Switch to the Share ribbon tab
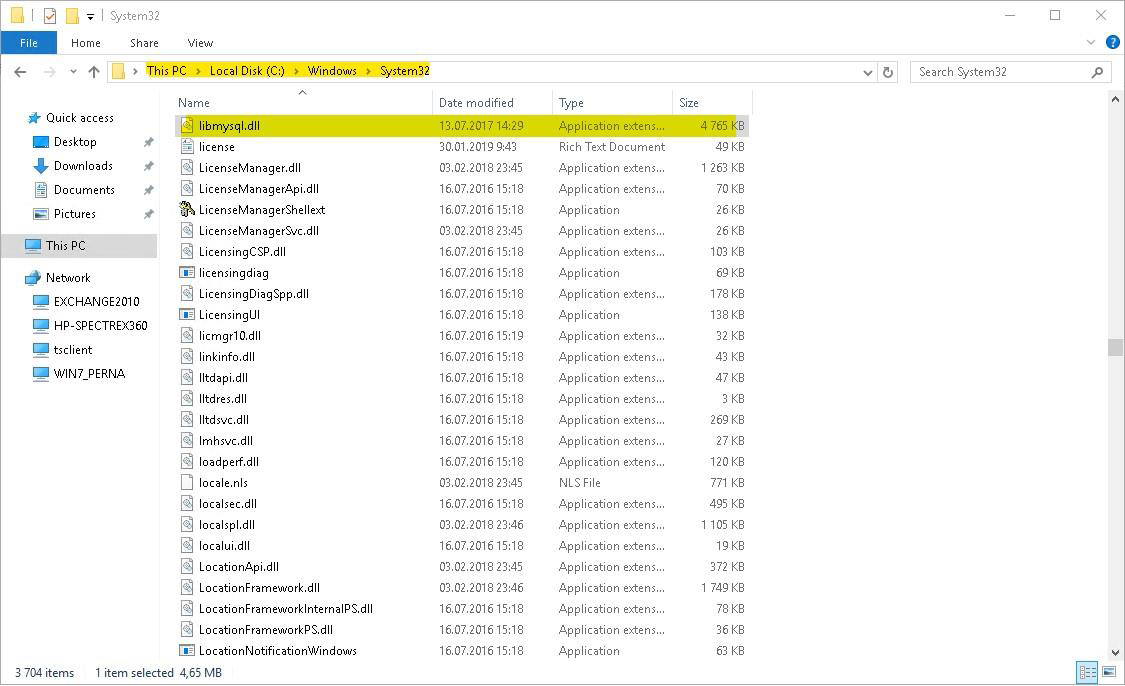The image size is (1125, 686). coord(144,43)
